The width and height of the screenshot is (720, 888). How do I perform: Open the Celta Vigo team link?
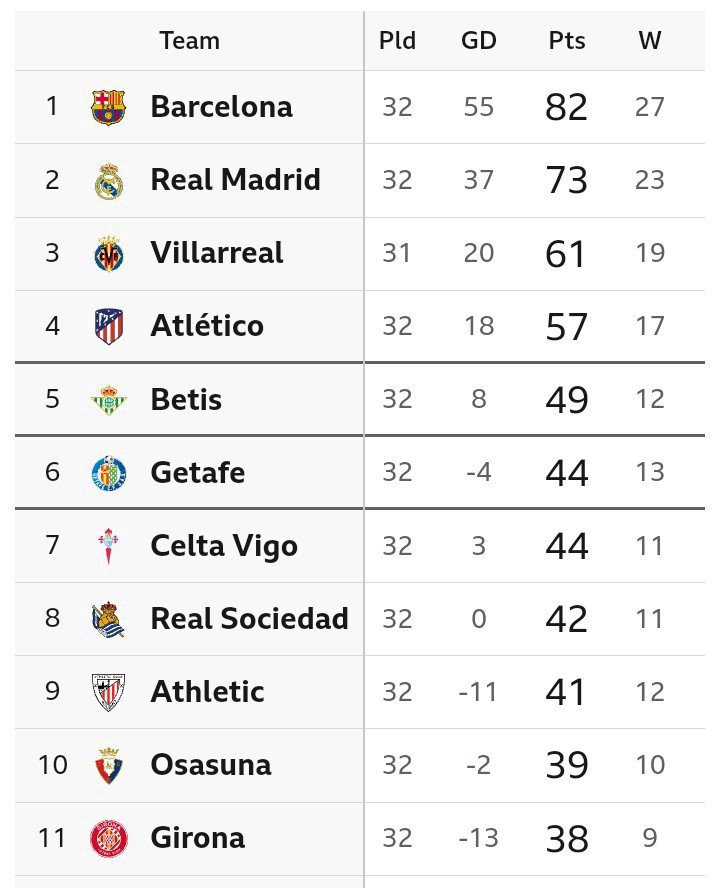(224, 546)
